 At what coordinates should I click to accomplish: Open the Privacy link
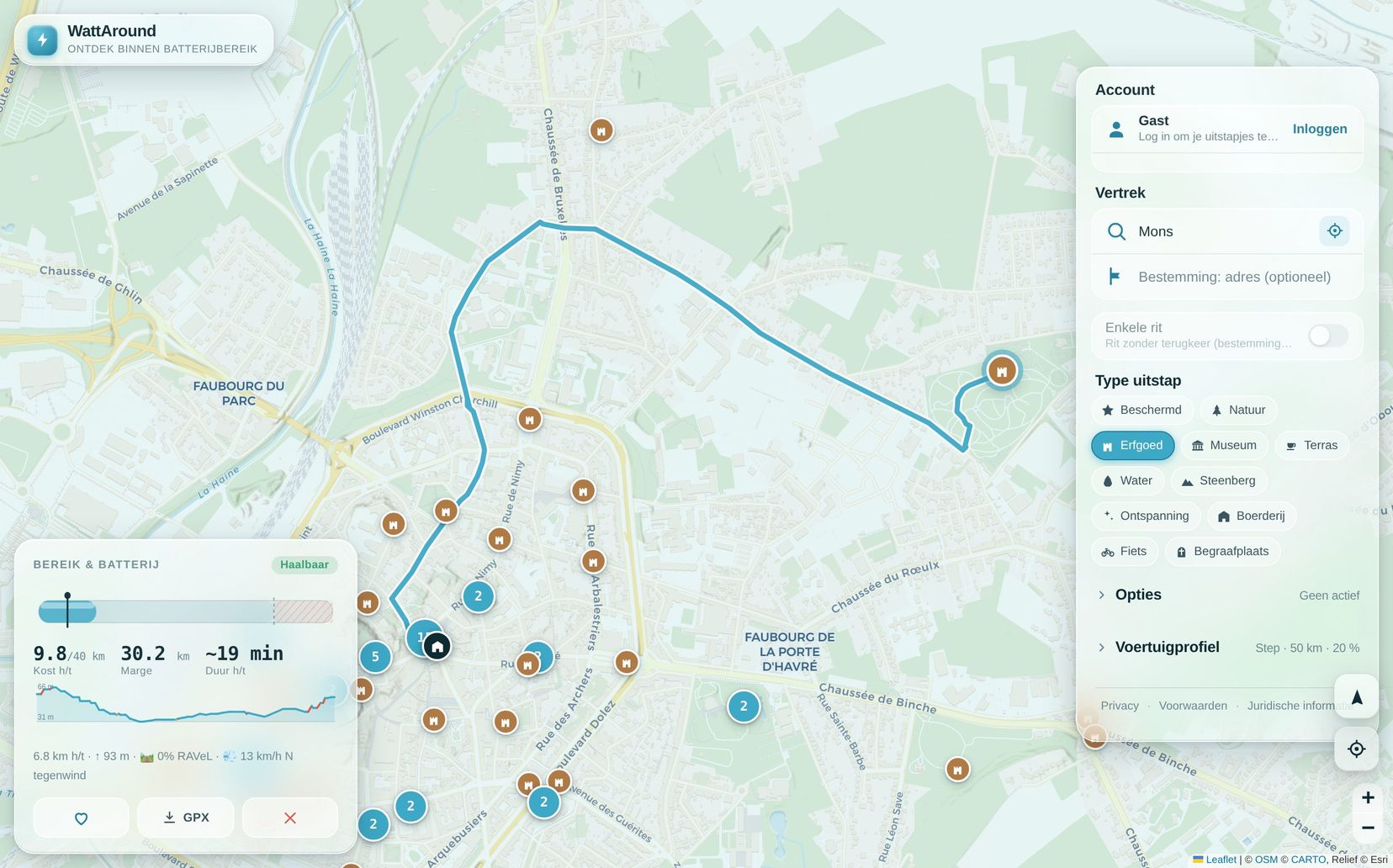pos(1120,706)
